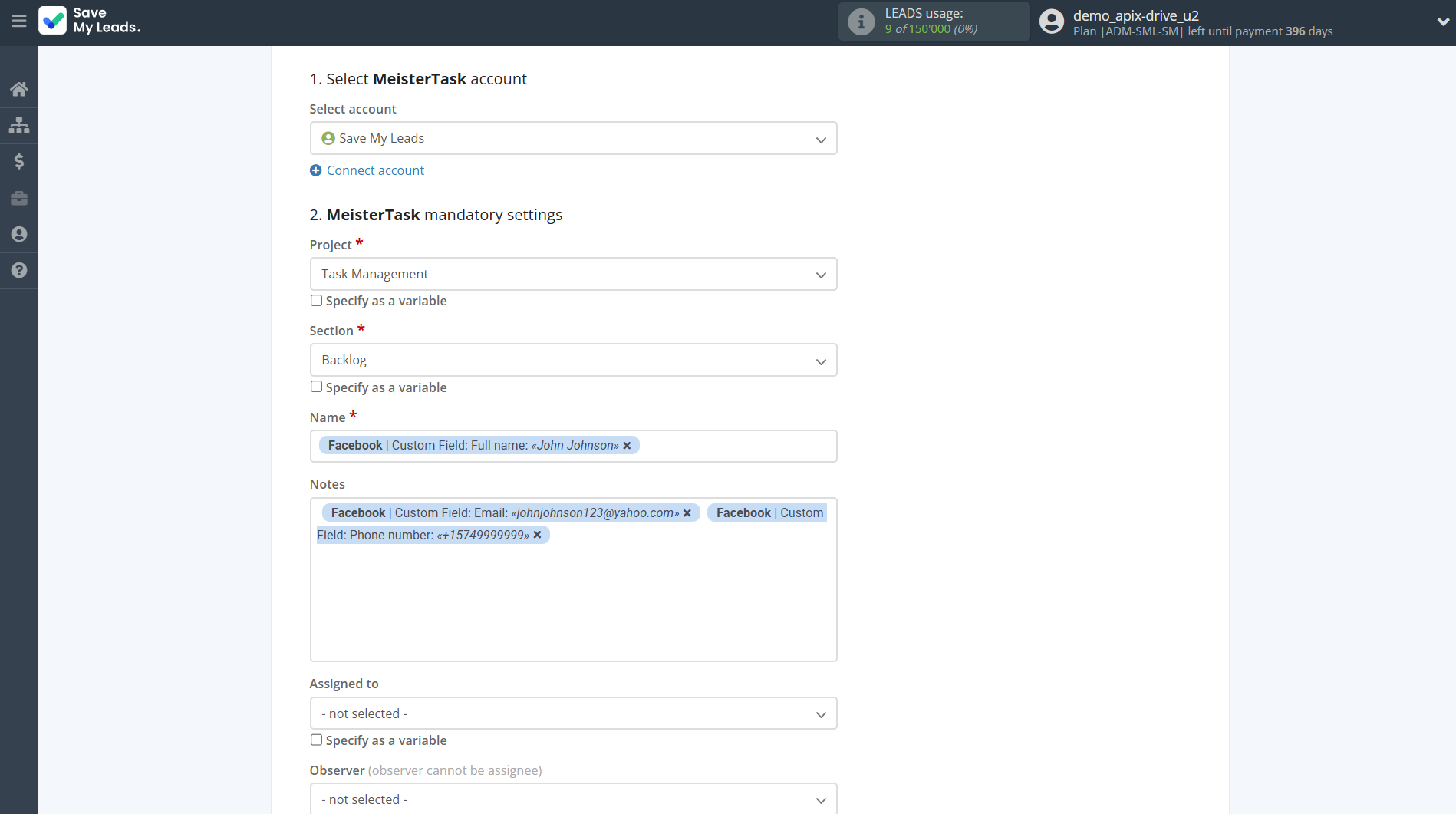Open the Home section in the sidebar
Image resolution: width=1456 pixels, height=814 pixels.
tap(18, 88)
